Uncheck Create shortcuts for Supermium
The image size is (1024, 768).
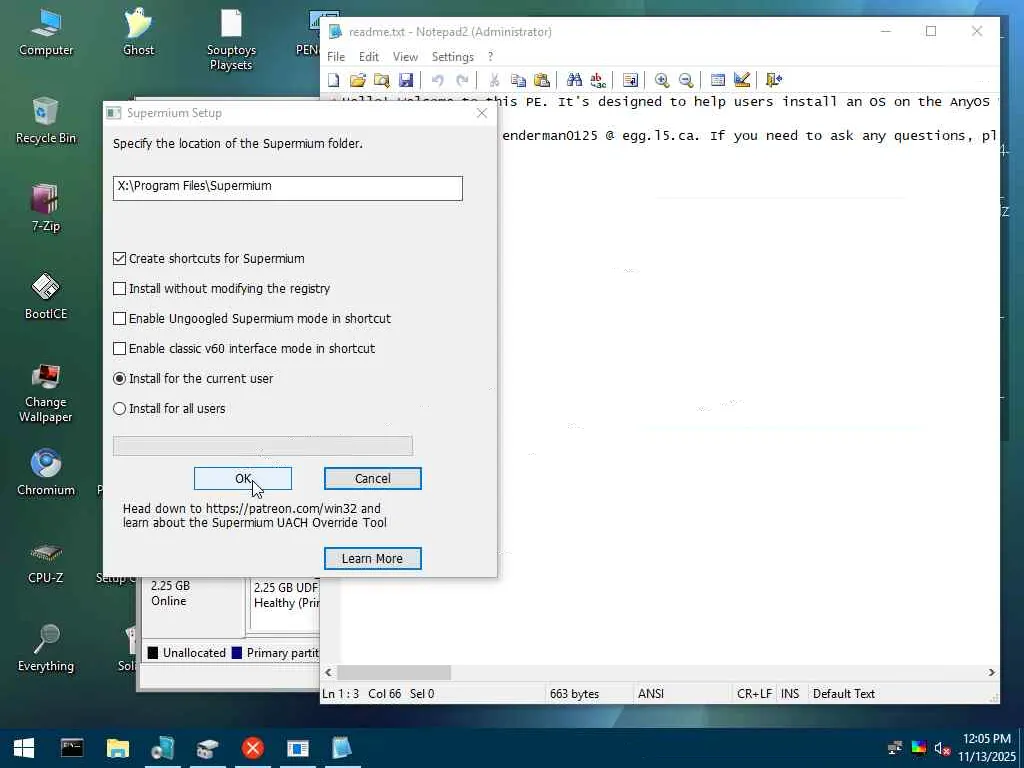[x=119, y=259]
